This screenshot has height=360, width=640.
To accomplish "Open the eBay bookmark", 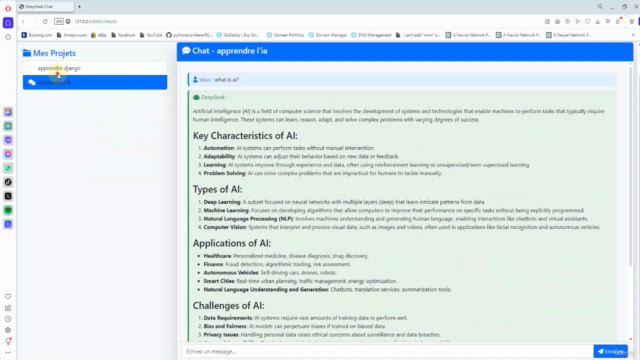I will click(x=99, y=35).
